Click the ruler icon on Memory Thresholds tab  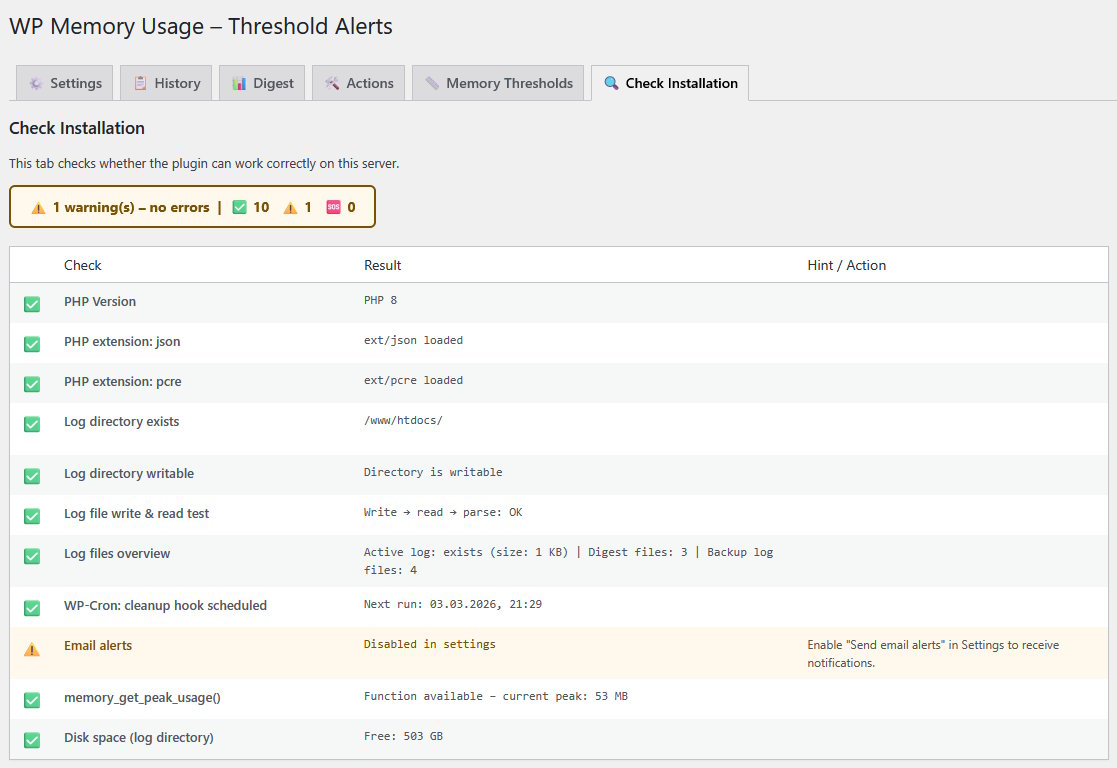coord(432,83)
